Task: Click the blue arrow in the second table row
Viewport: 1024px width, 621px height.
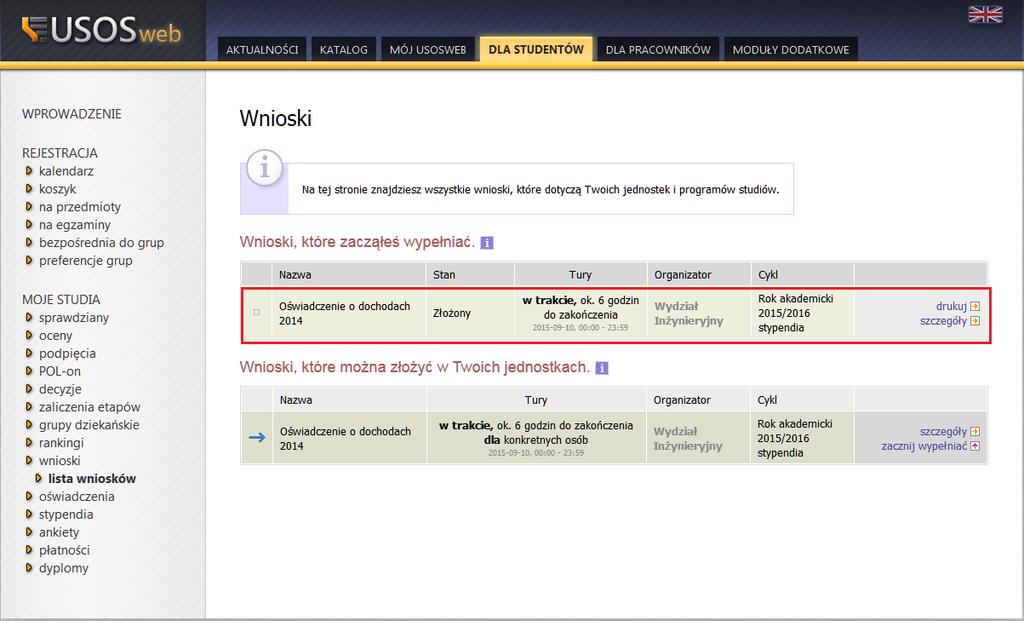Action: tap(257, 437)
